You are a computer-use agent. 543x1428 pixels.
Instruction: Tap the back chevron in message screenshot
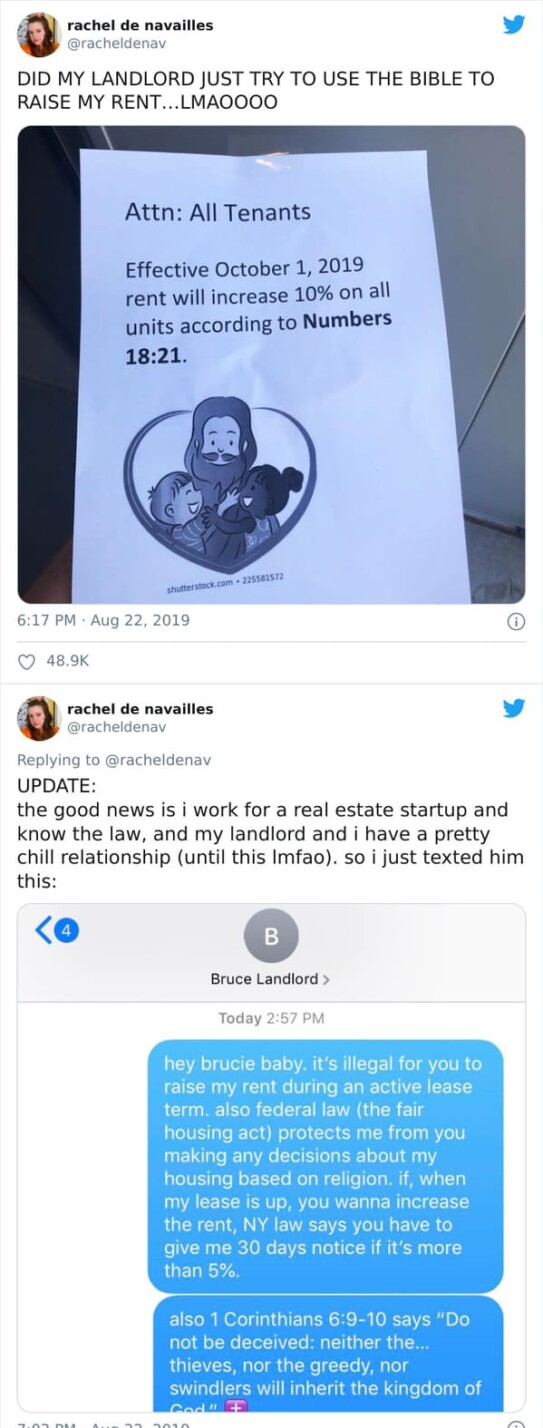pos(43,930)
